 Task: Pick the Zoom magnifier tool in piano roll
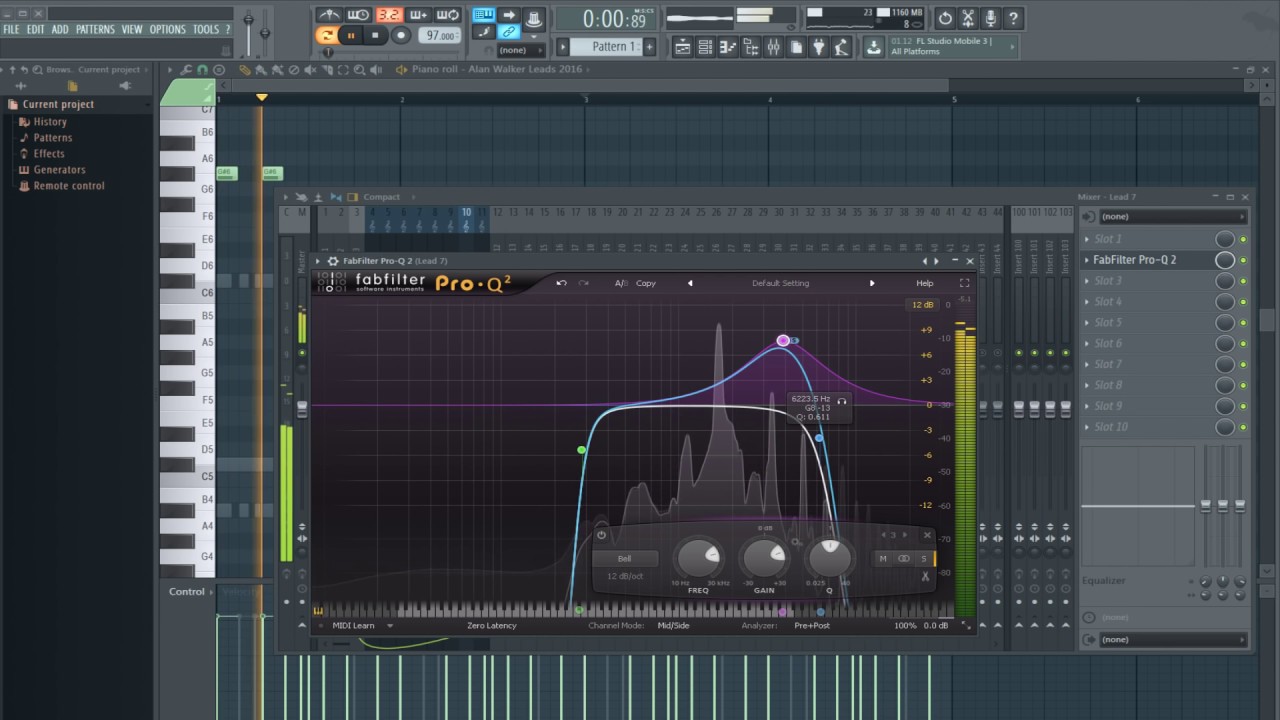pyautogui.click(x=359, y=70)
